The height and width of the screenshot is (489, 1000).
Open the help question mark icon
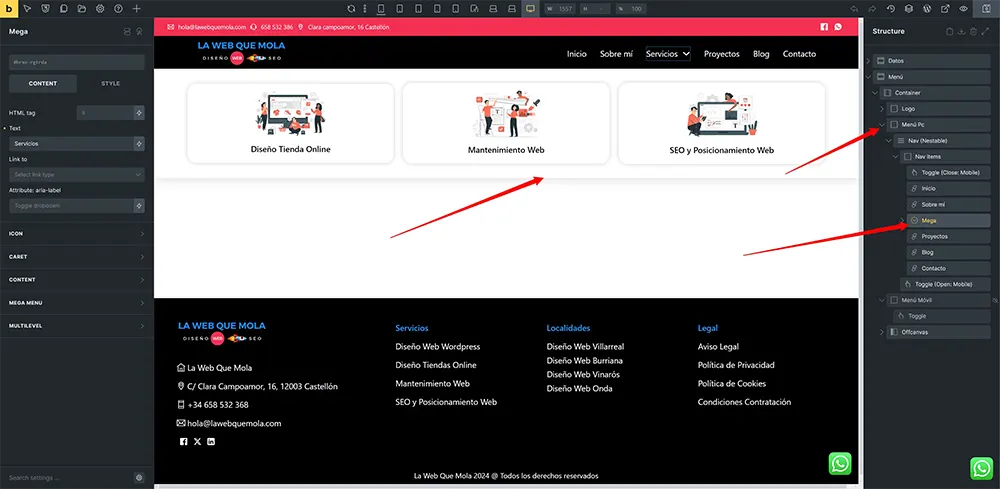[x=118, y=8]
